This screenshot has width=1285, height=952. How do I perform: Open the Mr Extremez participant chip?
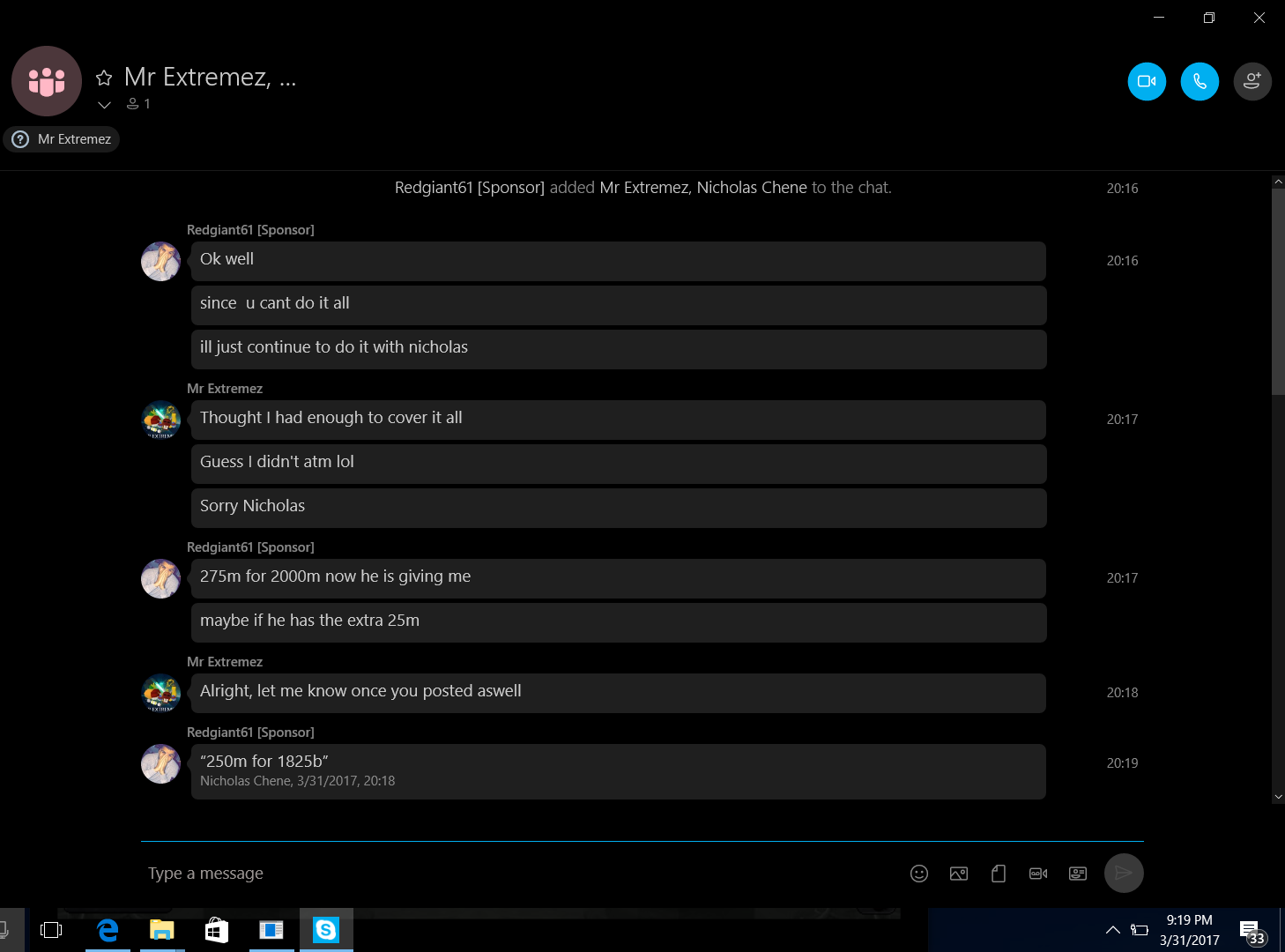[x=62, y=139]
